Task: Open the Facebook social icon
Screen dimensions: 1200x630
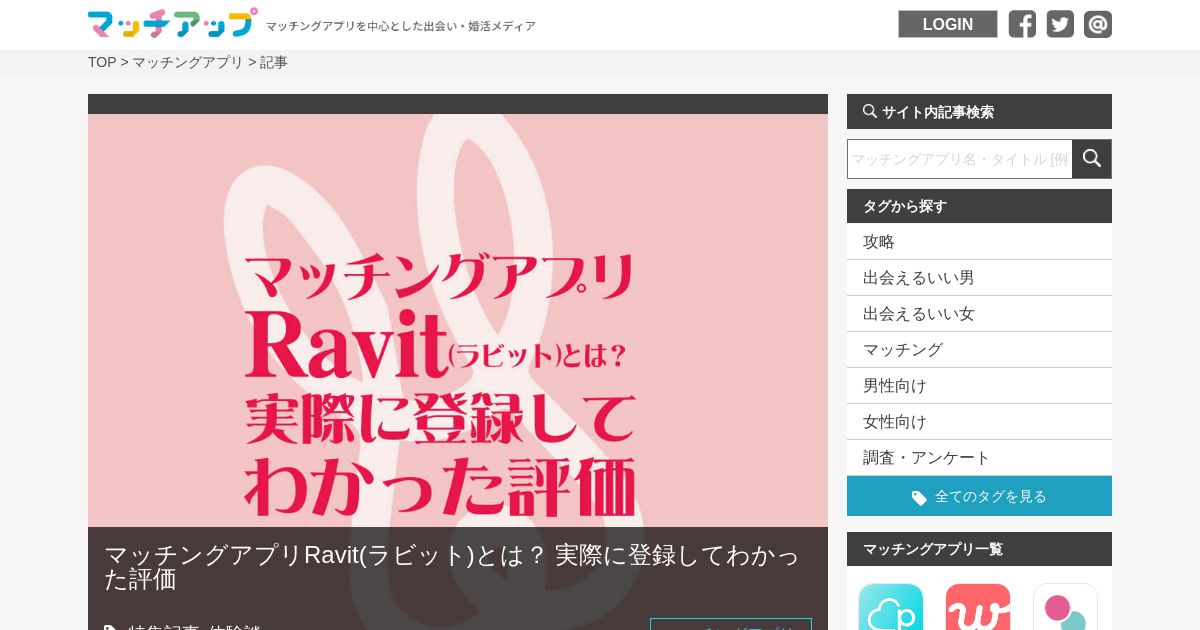Action: pos(1022,24)
